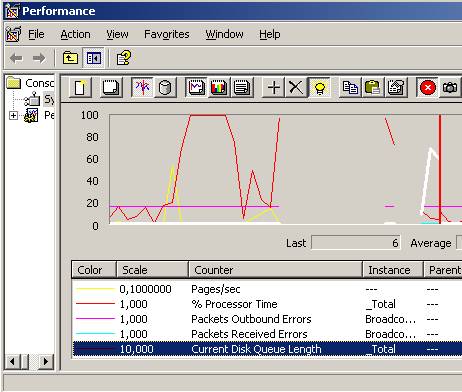Switch to View Graph mode
This screenshot has height=392, width=462.
click(196, 88)
